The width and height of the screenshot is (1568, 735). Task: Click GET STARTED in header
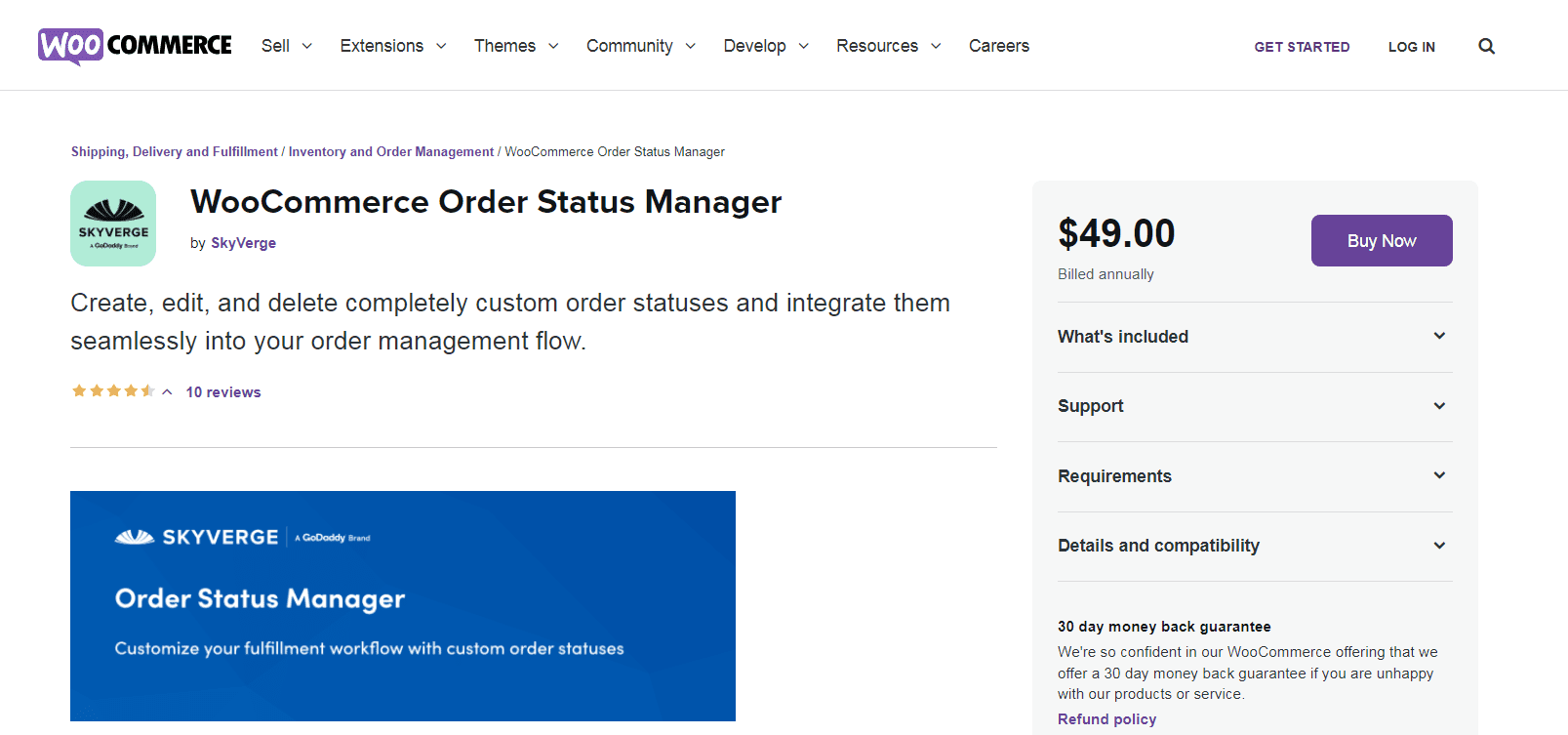pos(1302,47)
